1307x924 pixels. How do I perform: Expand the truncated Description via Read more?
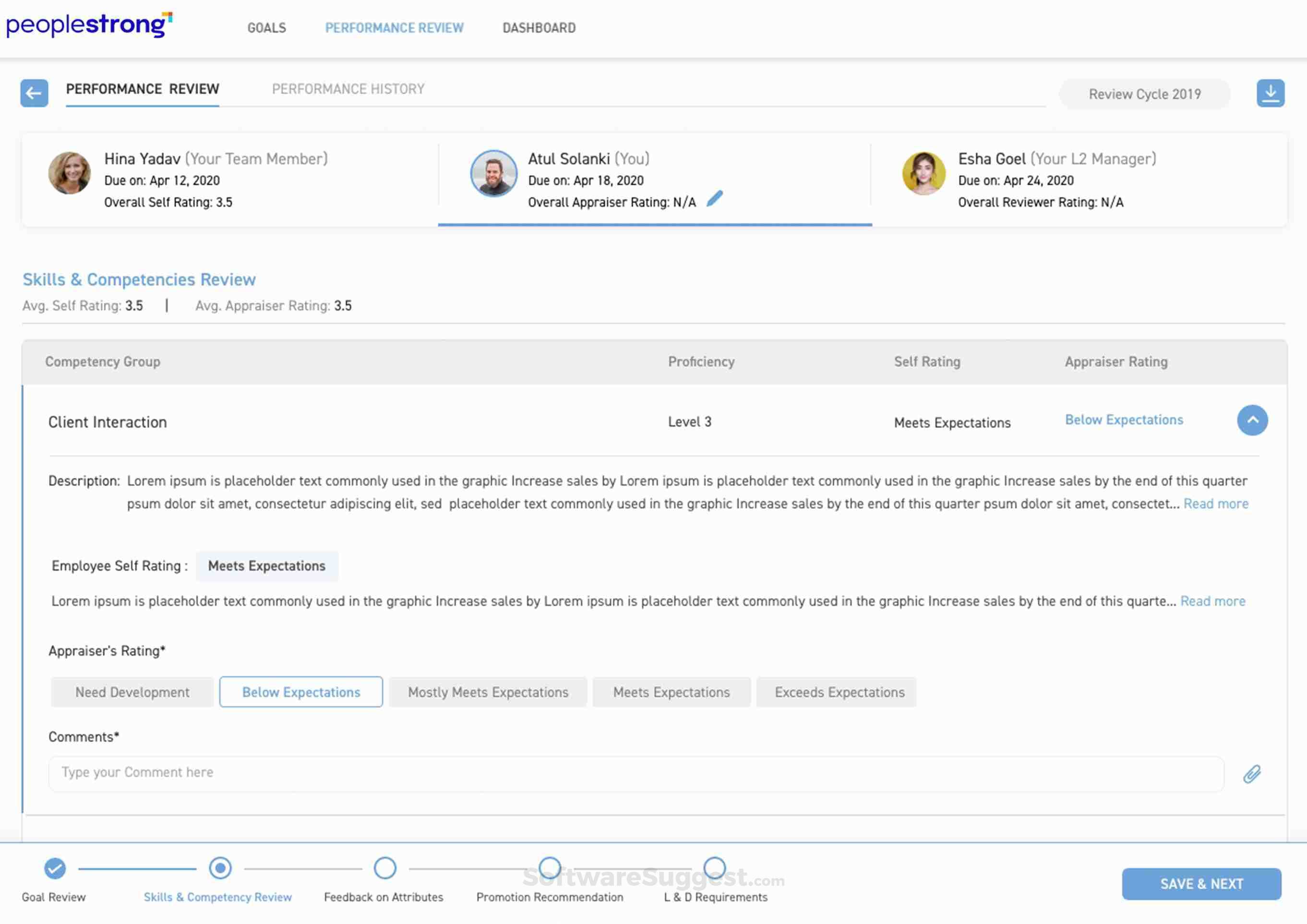(1215, 504)
